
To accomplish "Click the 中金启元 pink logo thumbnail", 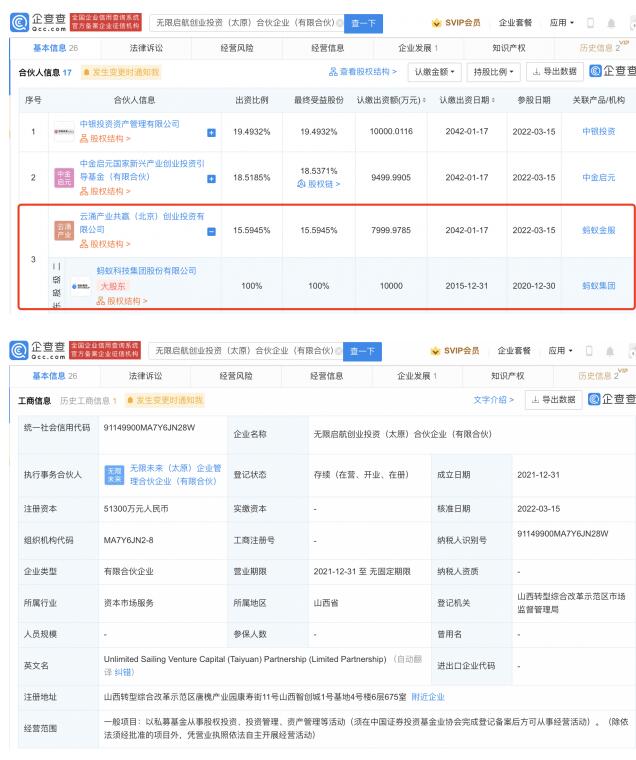I will (x=64, y=177).
